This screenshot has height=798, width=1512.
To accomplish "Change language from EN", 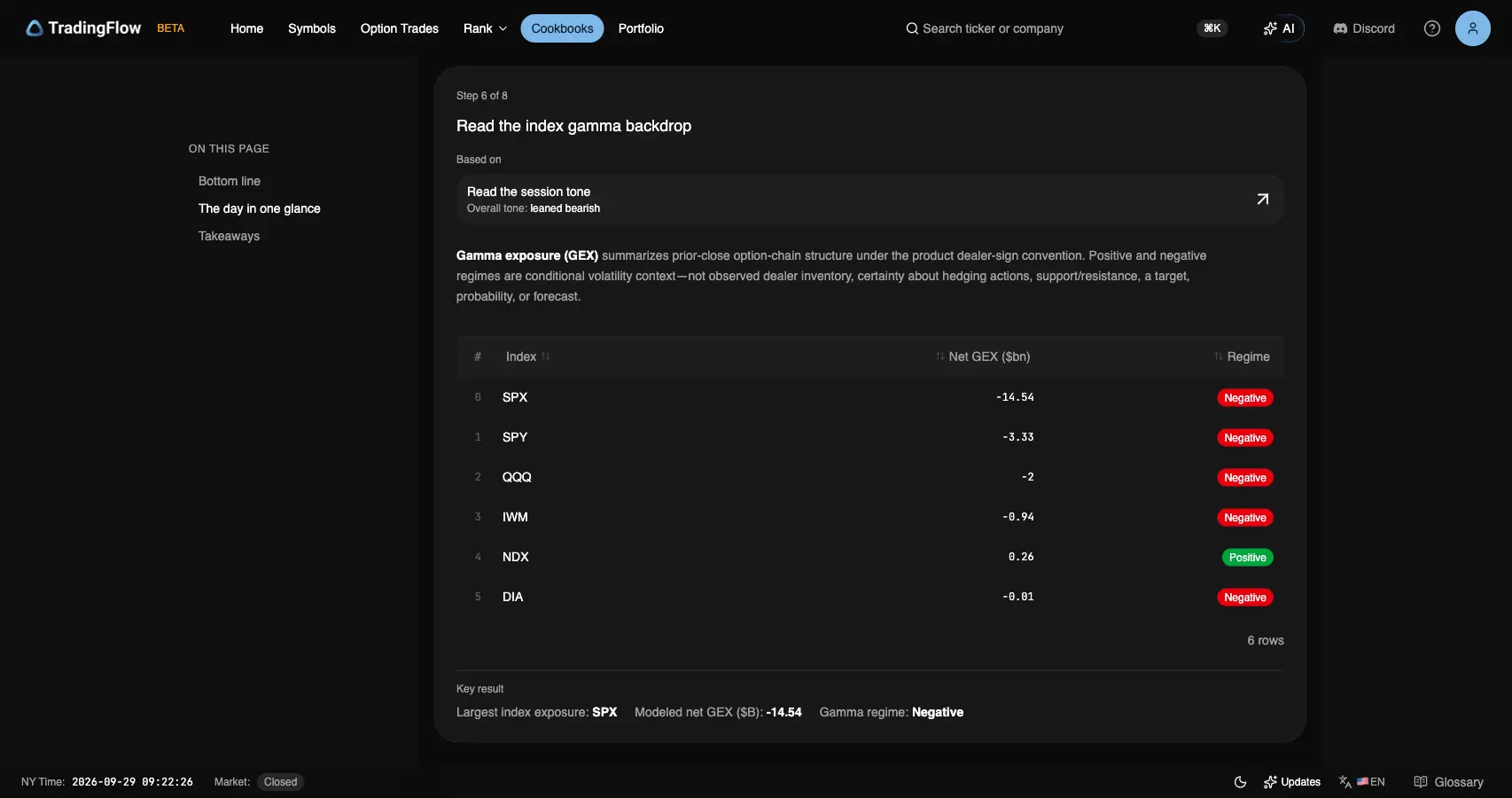I will point(1362,782).
